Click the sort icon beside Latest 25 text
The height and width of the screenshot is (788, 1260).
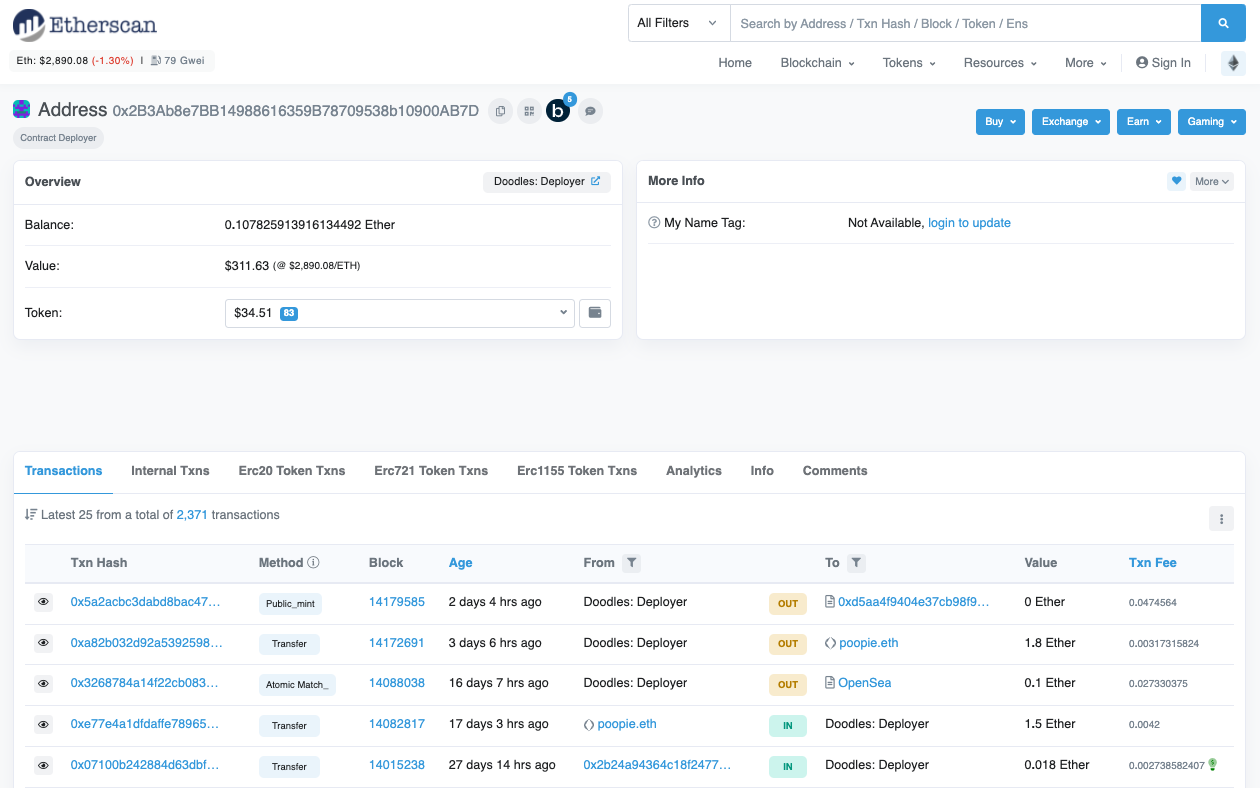(x=31, y=515)
